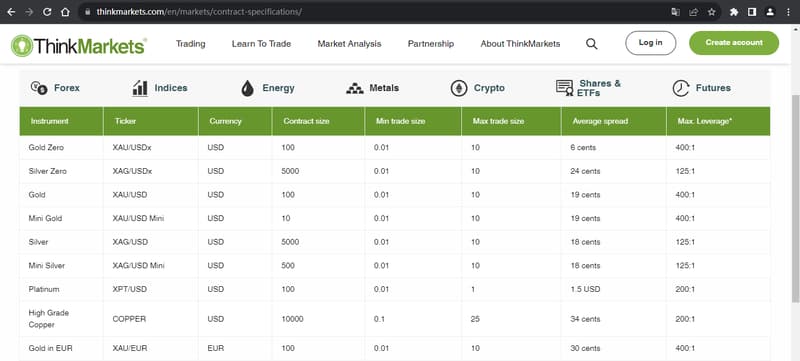Open Chrome three-dot menu
Screen dimensions: 800x361
click(x=788, y=12)
